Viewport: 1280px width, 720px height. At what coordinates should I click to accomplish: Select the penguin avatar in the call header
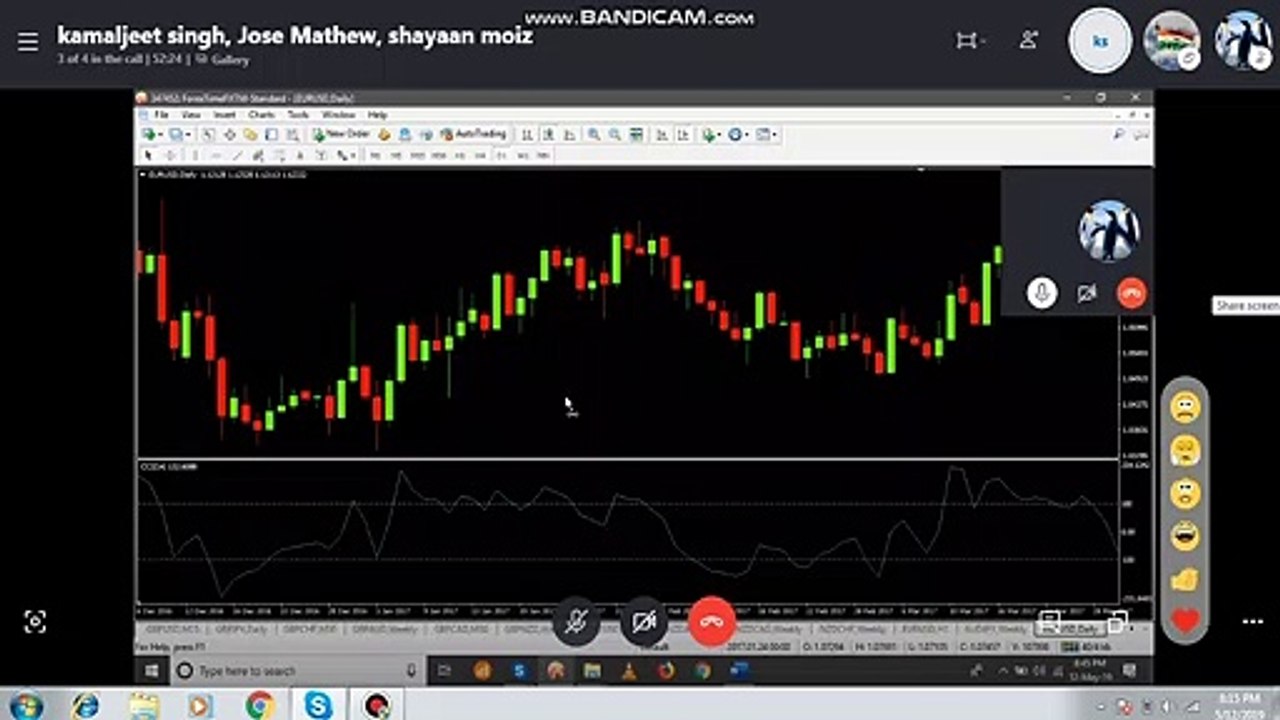coord(1243,41)
